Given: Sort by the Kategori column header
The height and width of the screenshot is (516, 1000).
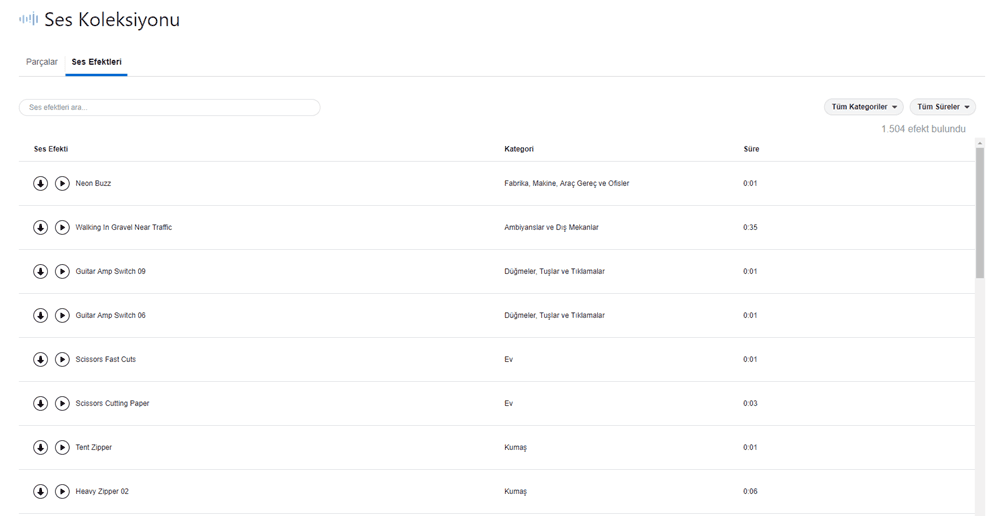Looking at the screenshot, I should click(519, 149).
